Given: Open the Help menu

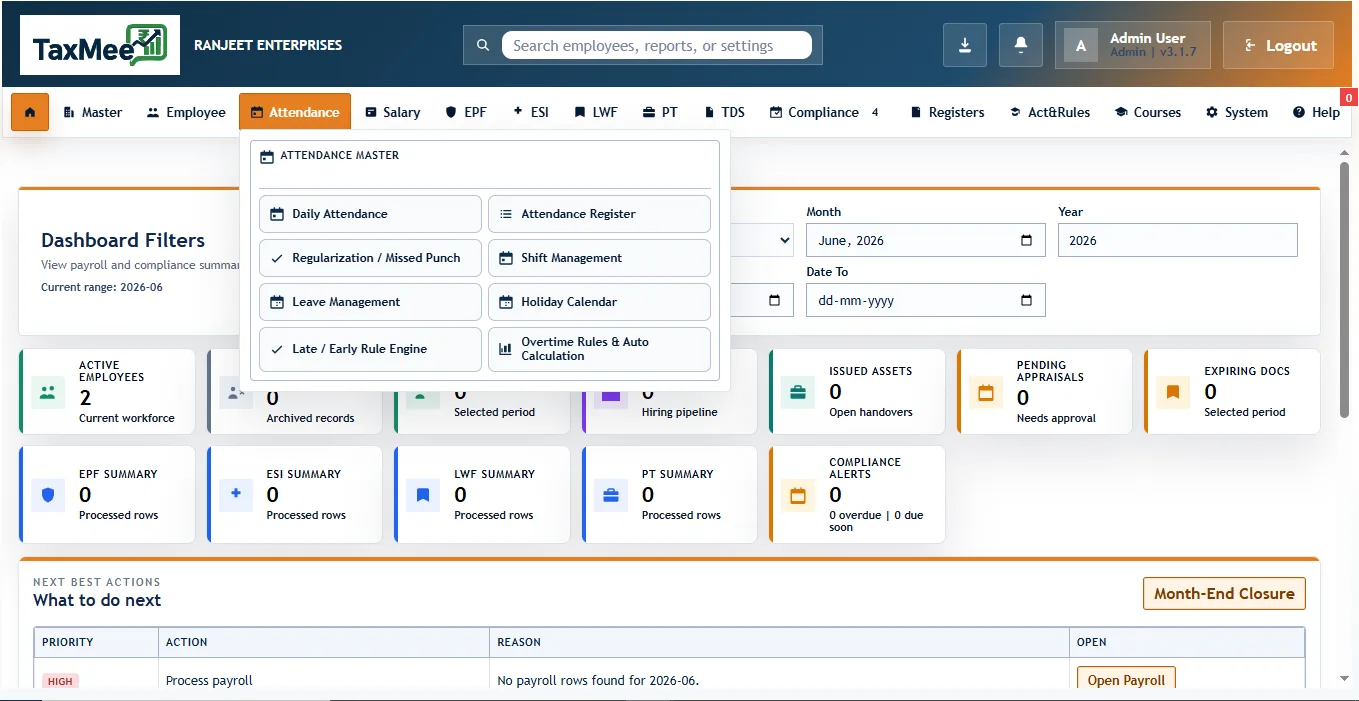Looking at the screenshot, I should click(x=1316, y=112).
